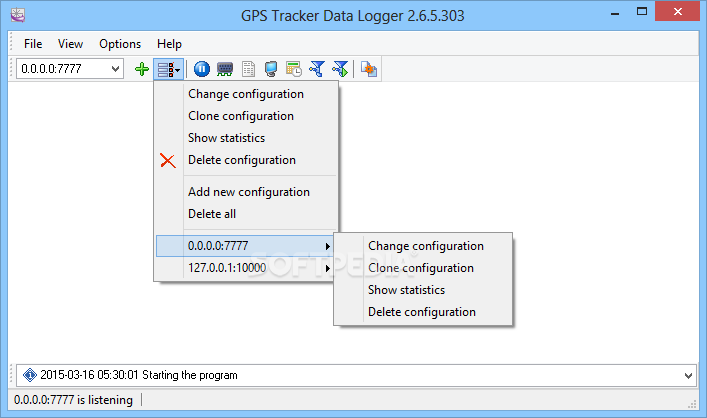Click the documents with orange gear icon

point(369,69)
